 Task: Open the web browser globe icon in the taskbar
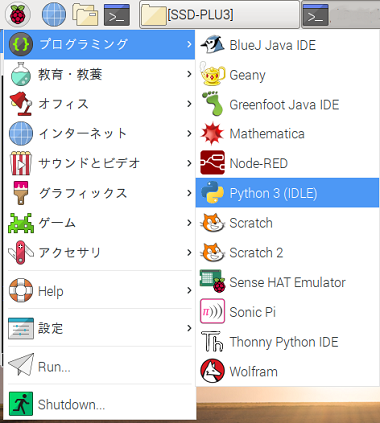click(x=54, y=14)
